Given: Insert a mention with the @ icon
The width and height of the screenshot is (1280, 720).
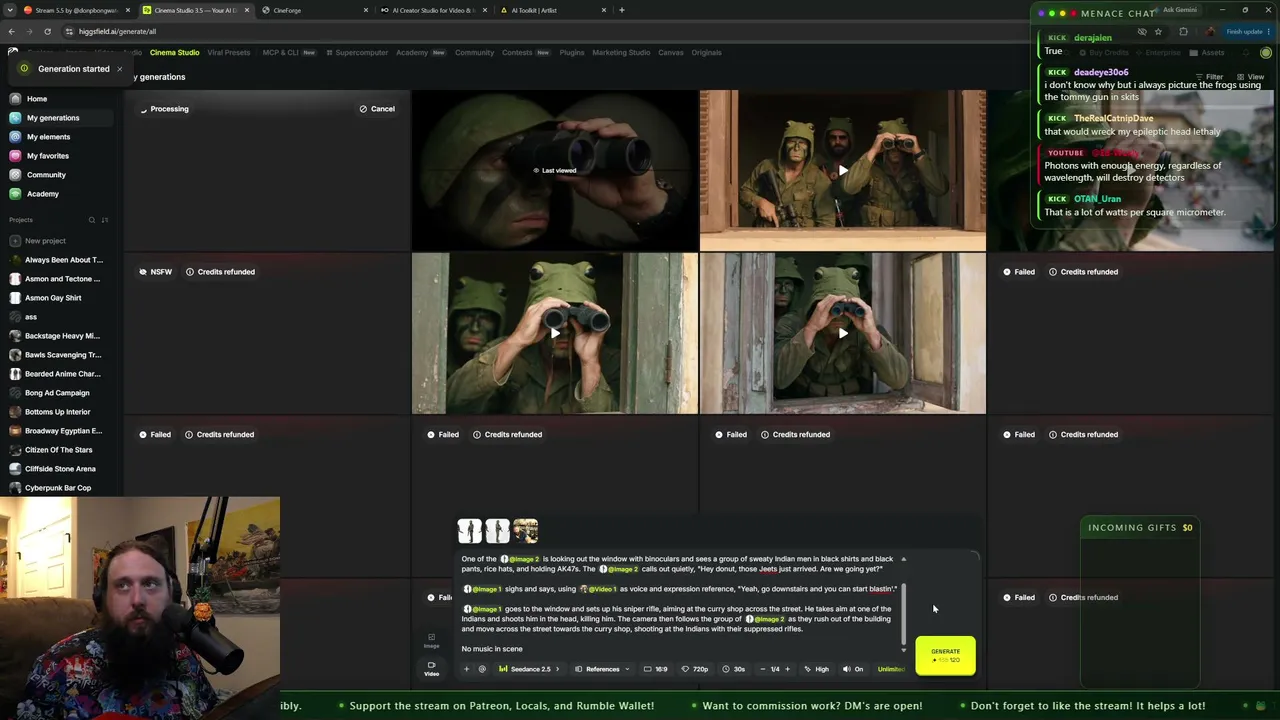Looking at the screenshot, I should click(482, 669).
